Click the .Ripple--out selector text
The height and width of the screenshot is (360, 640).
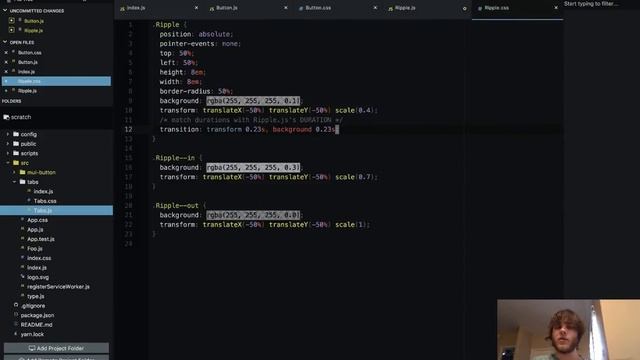pos(175,206)
